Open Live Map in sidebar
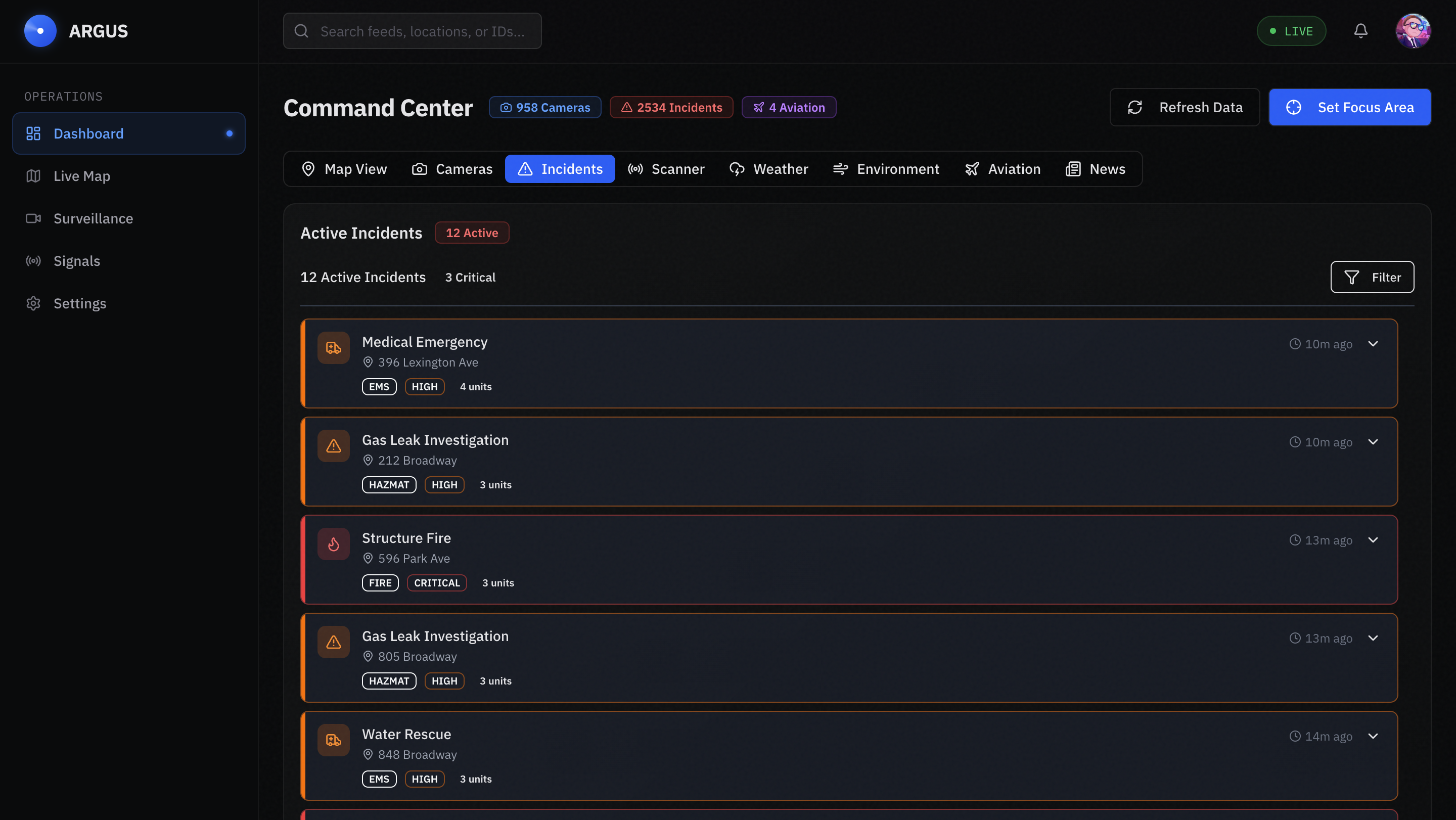This screenshot has height=820, width=1456. pos(82,176)
